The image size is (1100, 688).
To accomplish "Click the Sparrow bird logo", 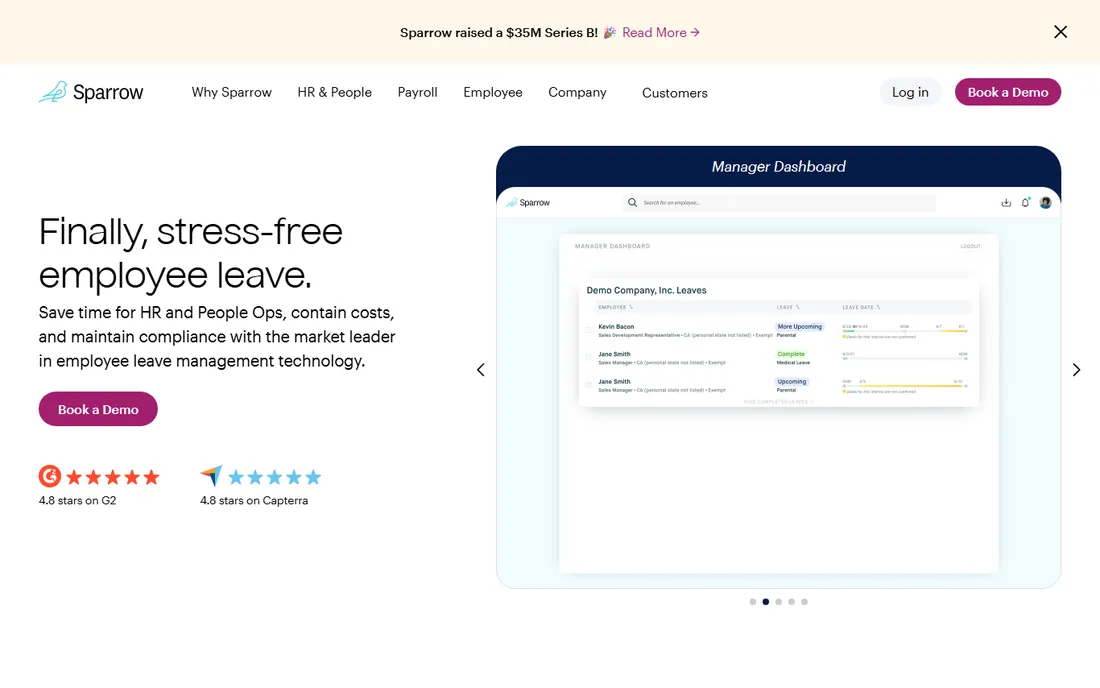I will 90,92.
